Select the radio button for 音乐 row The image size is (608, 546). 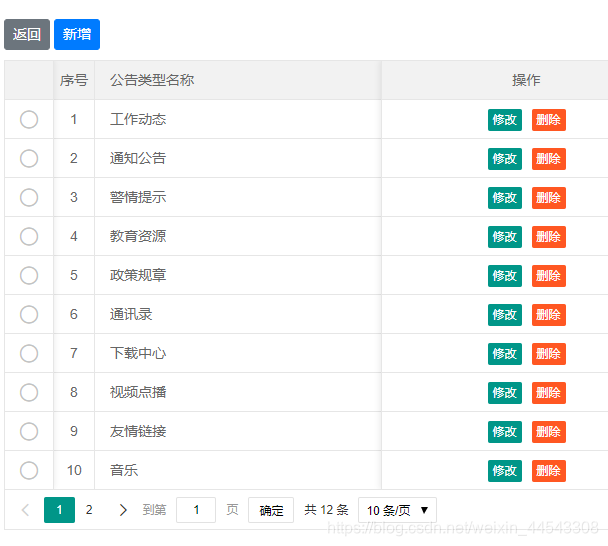(29, 470)
